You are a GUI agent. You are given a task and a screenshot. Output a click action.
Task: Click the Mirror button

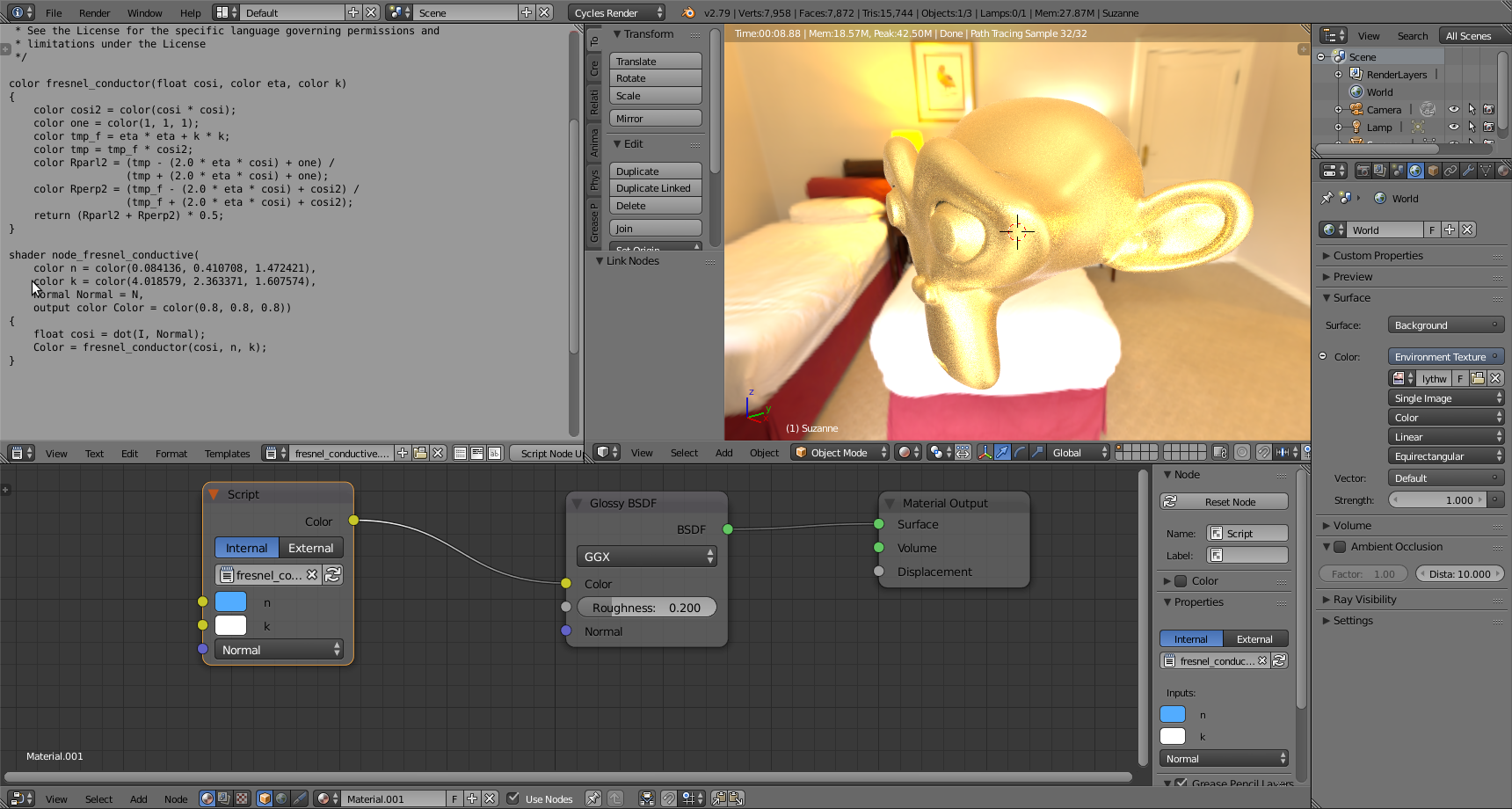656,119
